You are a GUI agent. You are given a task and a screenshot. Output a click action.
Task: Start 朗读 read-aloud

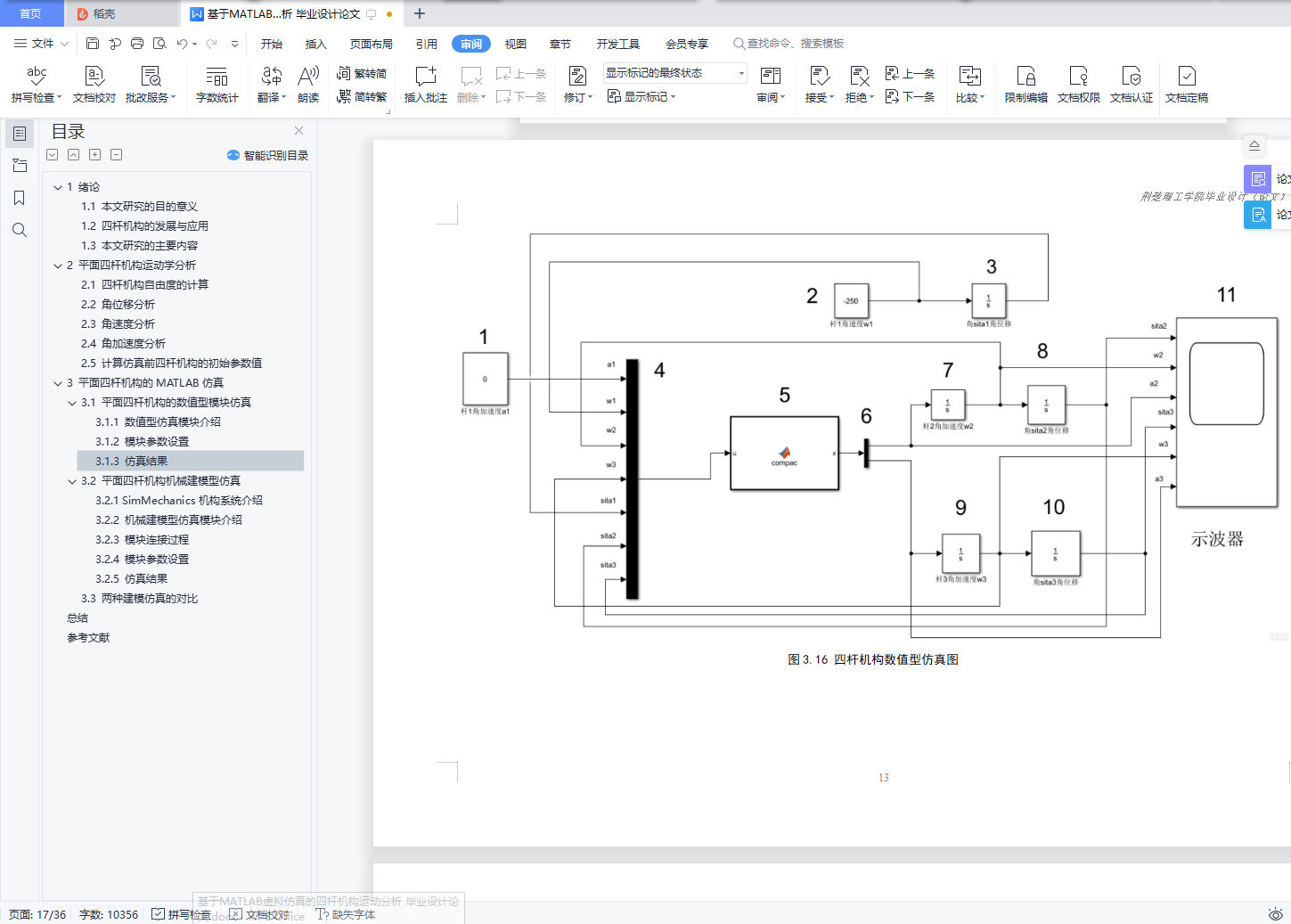tap(308, 85)
